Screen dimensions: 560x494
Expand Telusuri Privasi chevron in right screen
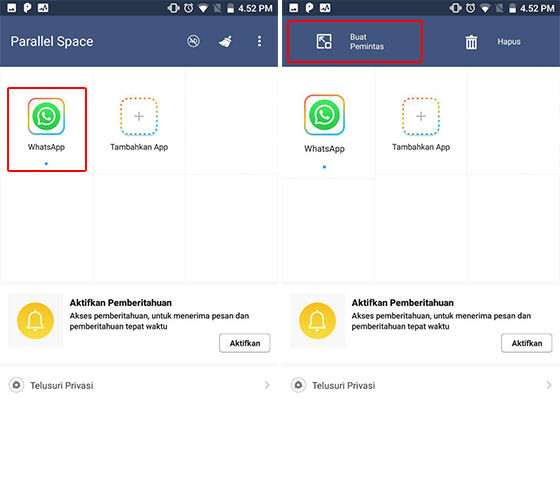pos(549,385)
